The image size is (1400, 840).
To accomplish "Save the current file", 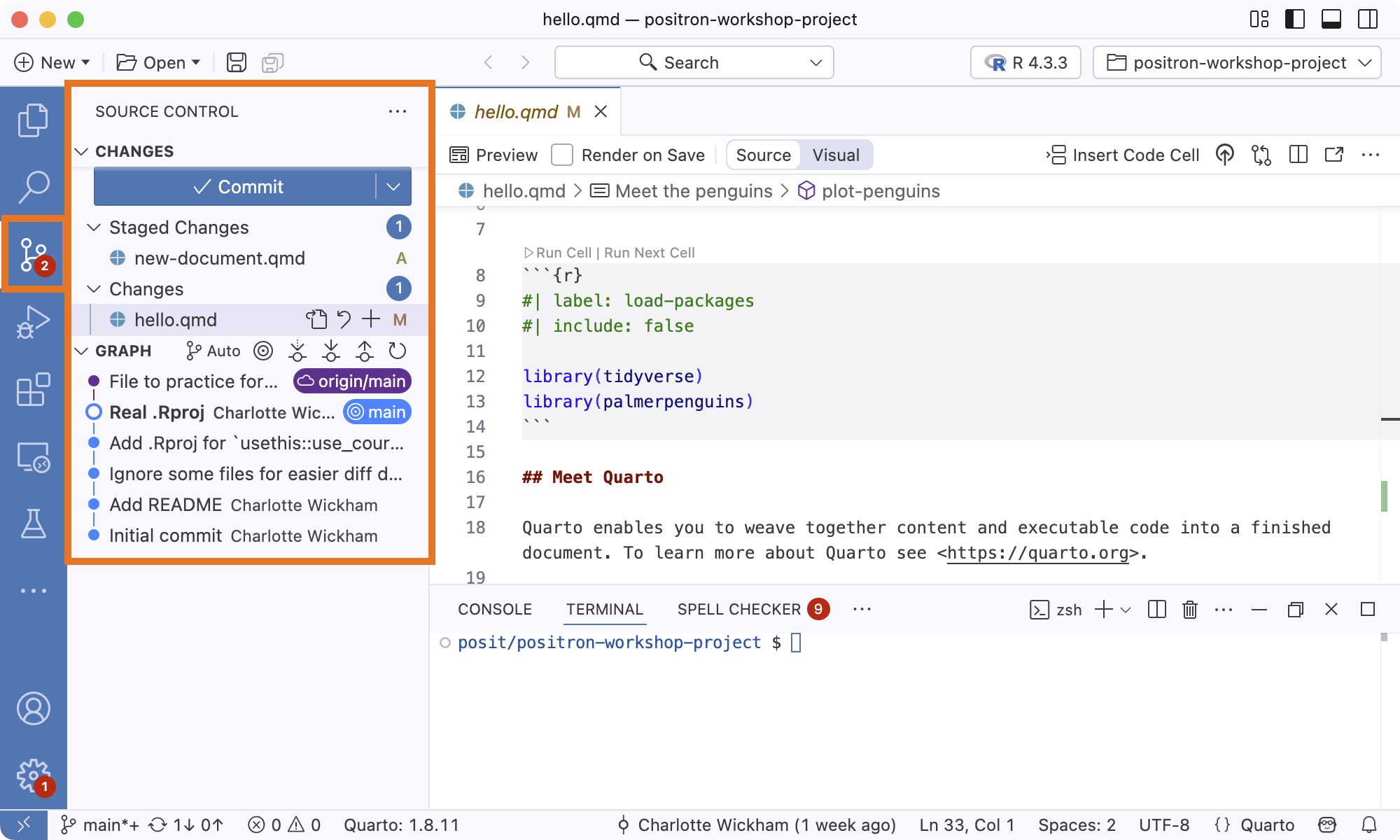I will [237, 62].
